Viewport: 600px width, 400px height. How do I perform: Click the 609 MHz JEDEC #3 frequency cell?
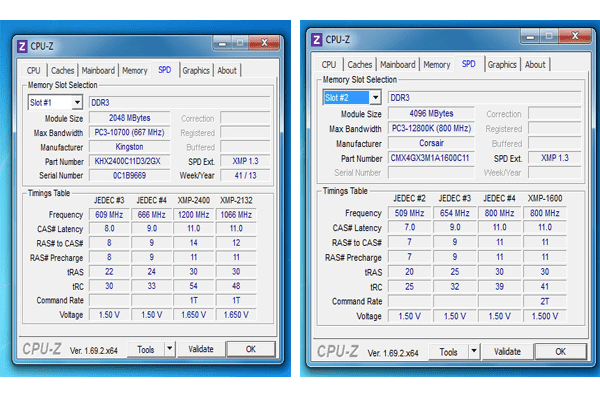109,215
